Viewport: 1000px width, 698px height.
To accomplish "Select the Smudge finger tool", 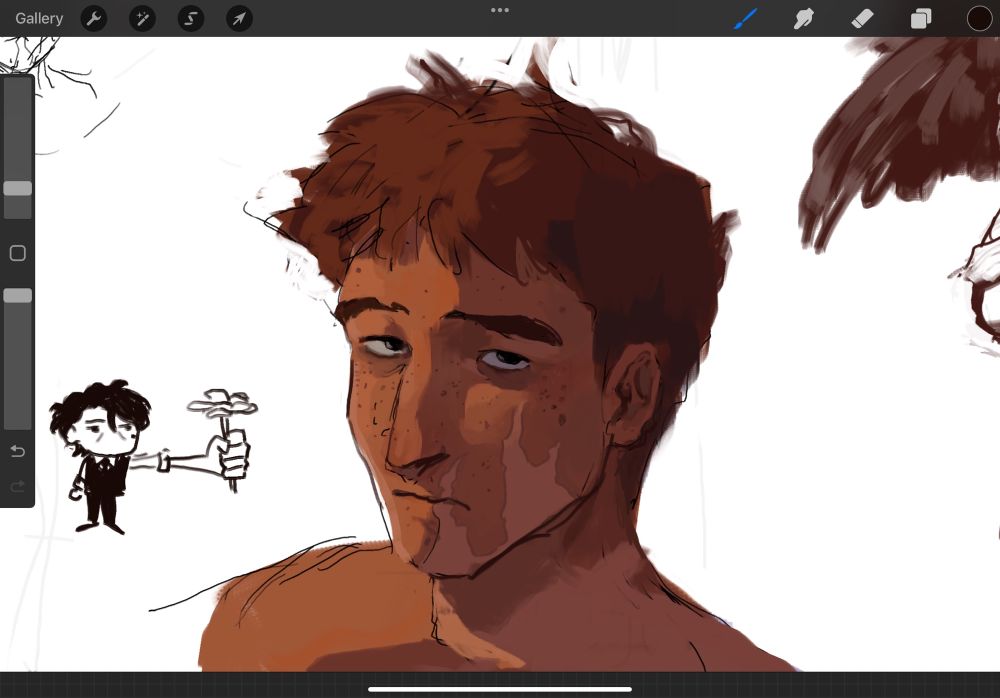I will (804, 19).
